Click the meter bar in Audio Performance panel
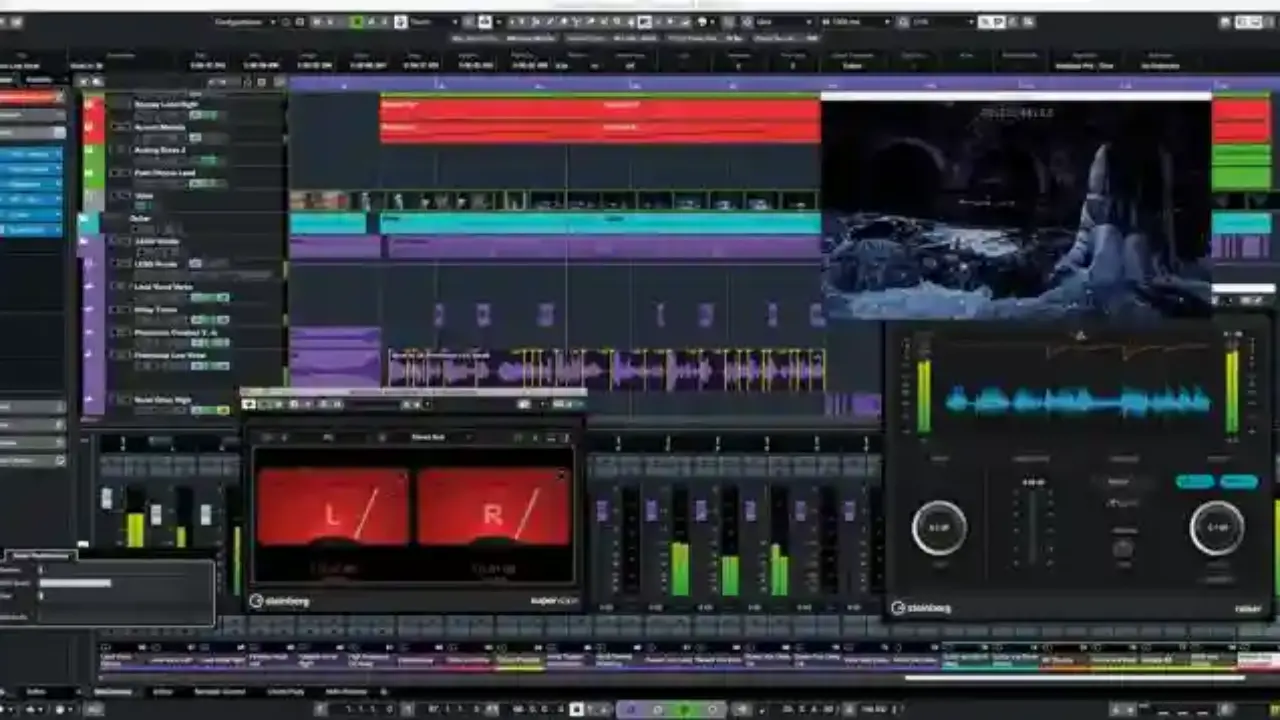This screenshot has height=720, width=1280. coord(75,583)
